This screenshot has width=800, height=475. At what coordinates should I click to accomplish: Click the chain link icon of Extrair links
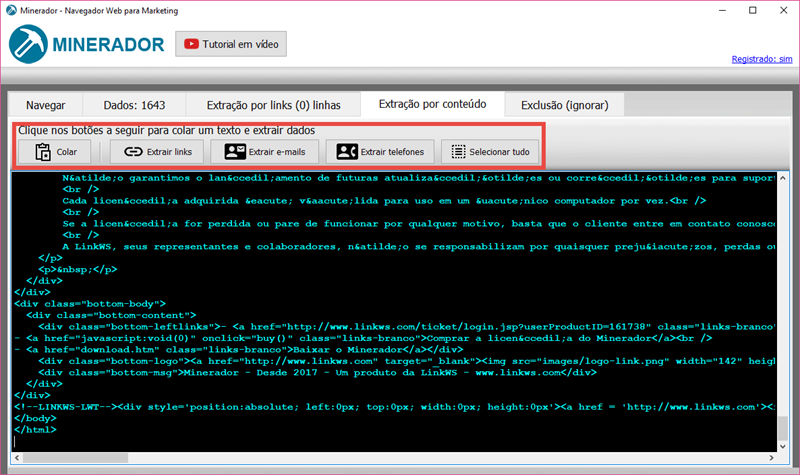coord(133,152)
